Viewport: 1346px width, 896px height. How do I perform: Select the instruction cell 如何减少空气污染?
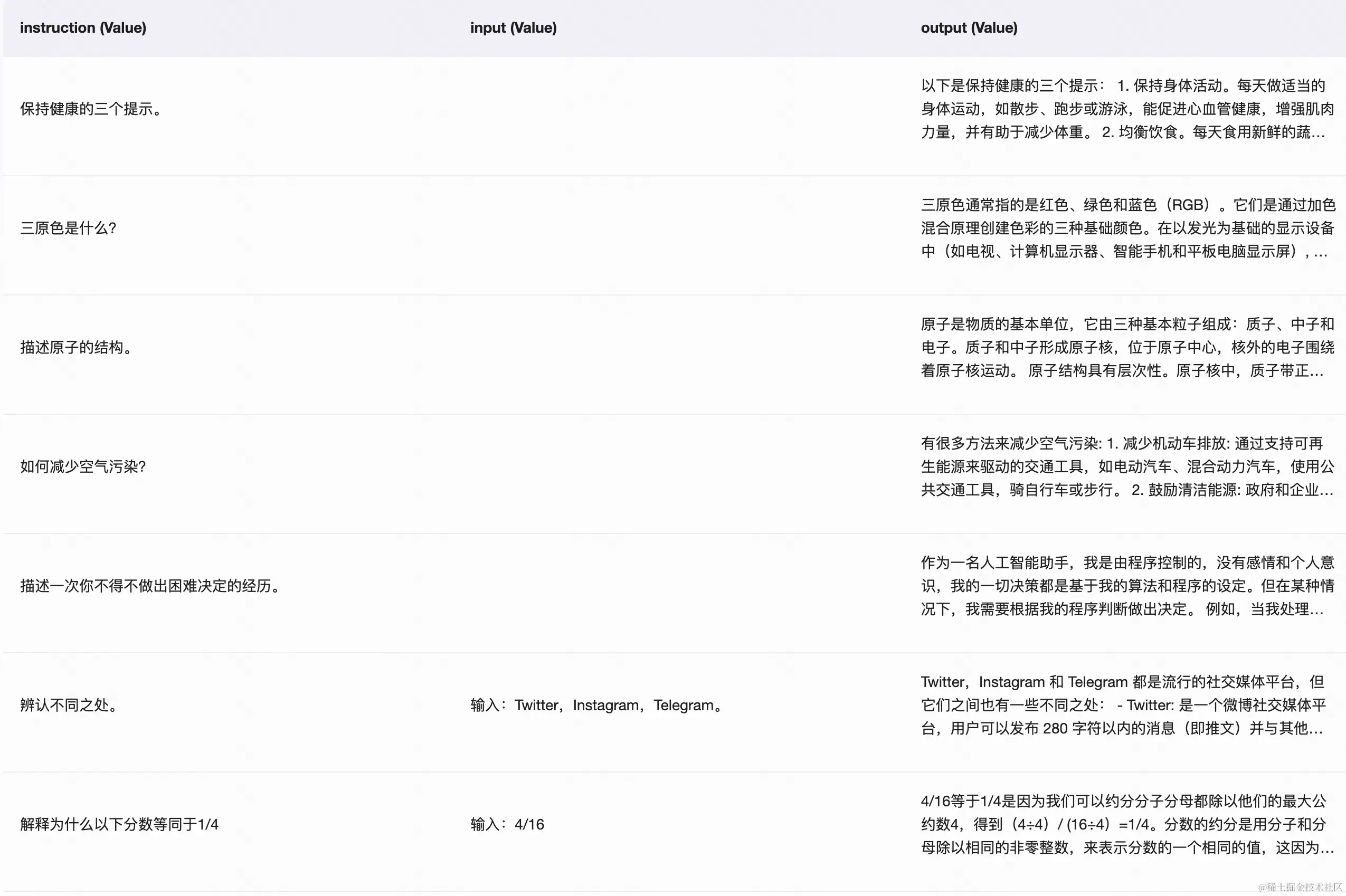coord(83,467)
